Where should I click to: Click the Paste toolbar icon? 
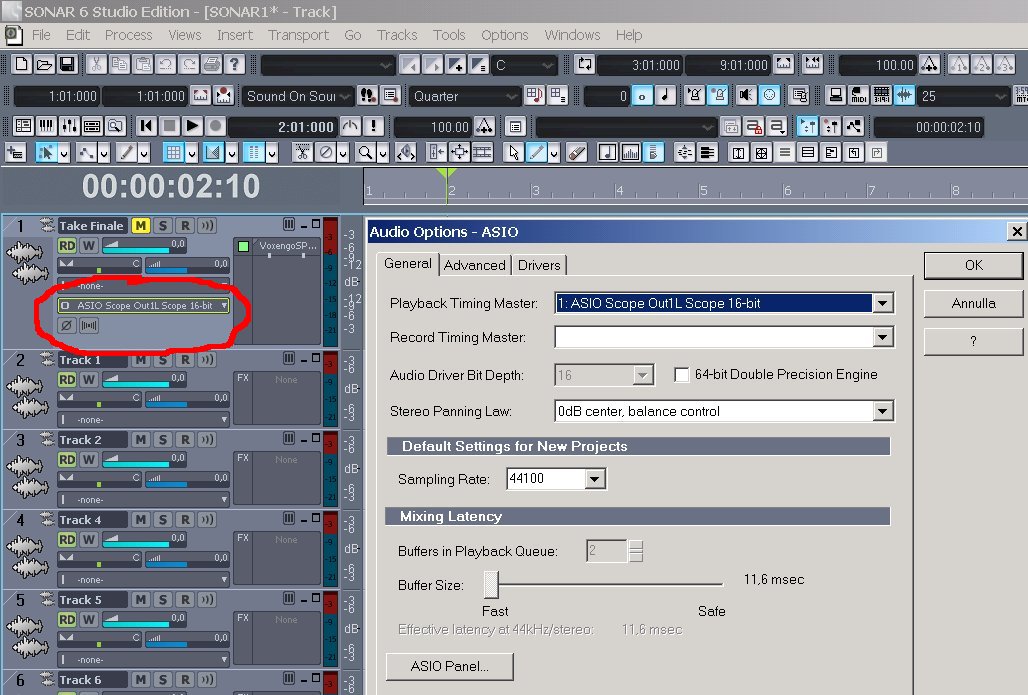click(x=142, y=64)
